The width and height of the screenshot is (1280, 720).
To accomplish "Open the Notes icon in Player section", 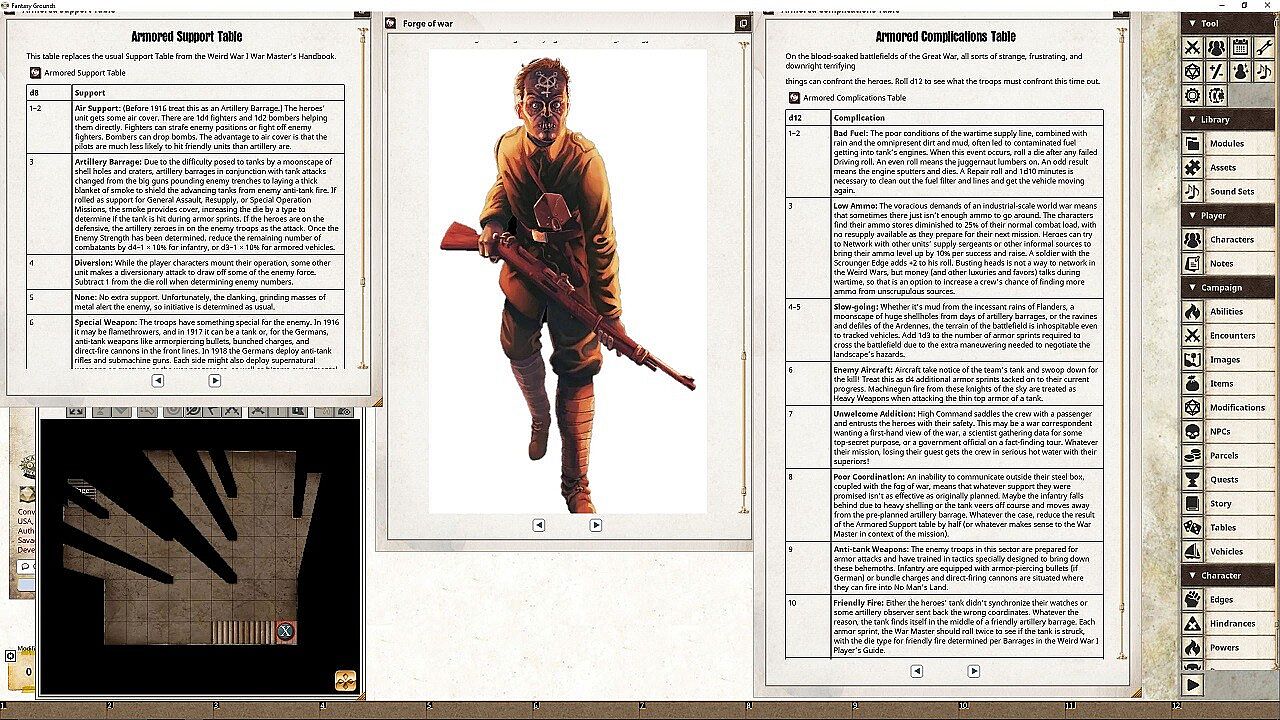I will [1192, 263].
